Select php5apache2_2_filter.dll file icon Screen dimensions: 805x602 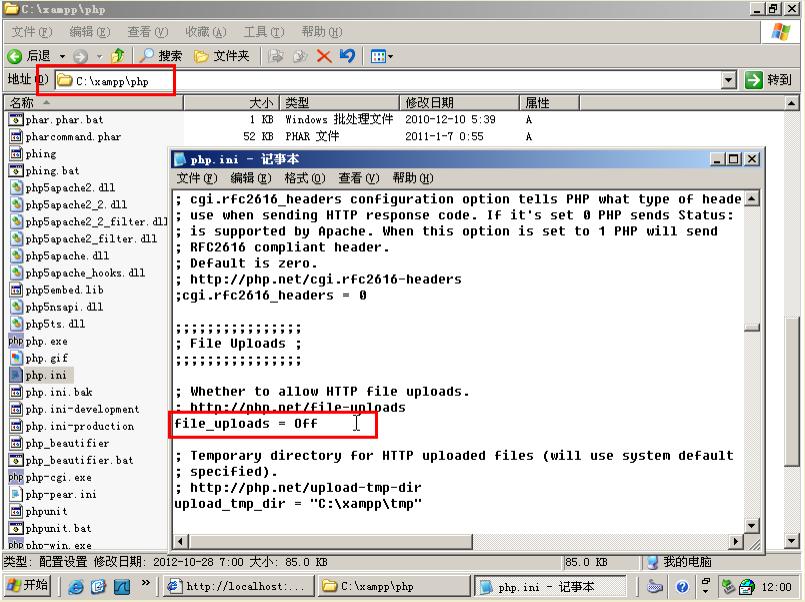pyautogui.click(x=16, y=221)
